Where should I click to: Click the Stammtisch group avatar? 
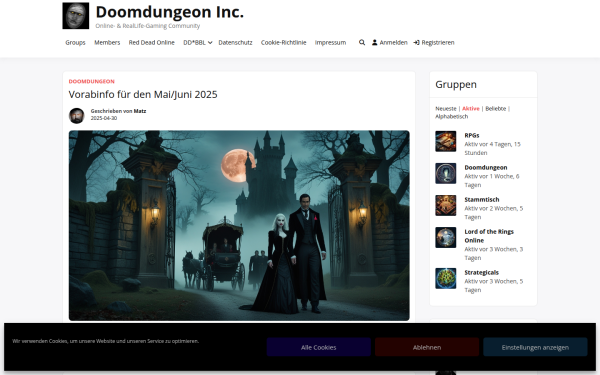pos(445,205)
